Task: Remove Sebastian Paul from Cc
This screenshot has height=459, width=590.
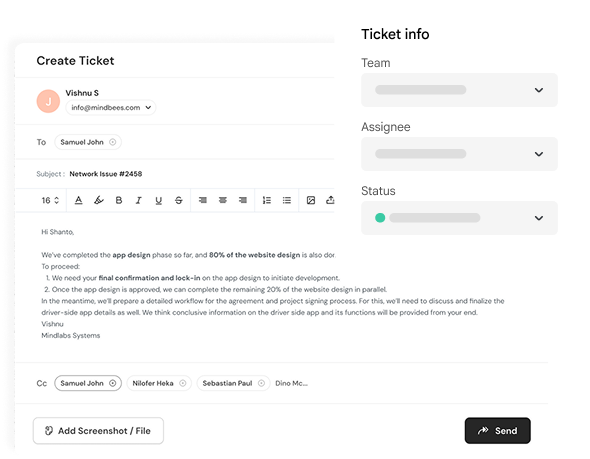Action: [x=261, y=383]
